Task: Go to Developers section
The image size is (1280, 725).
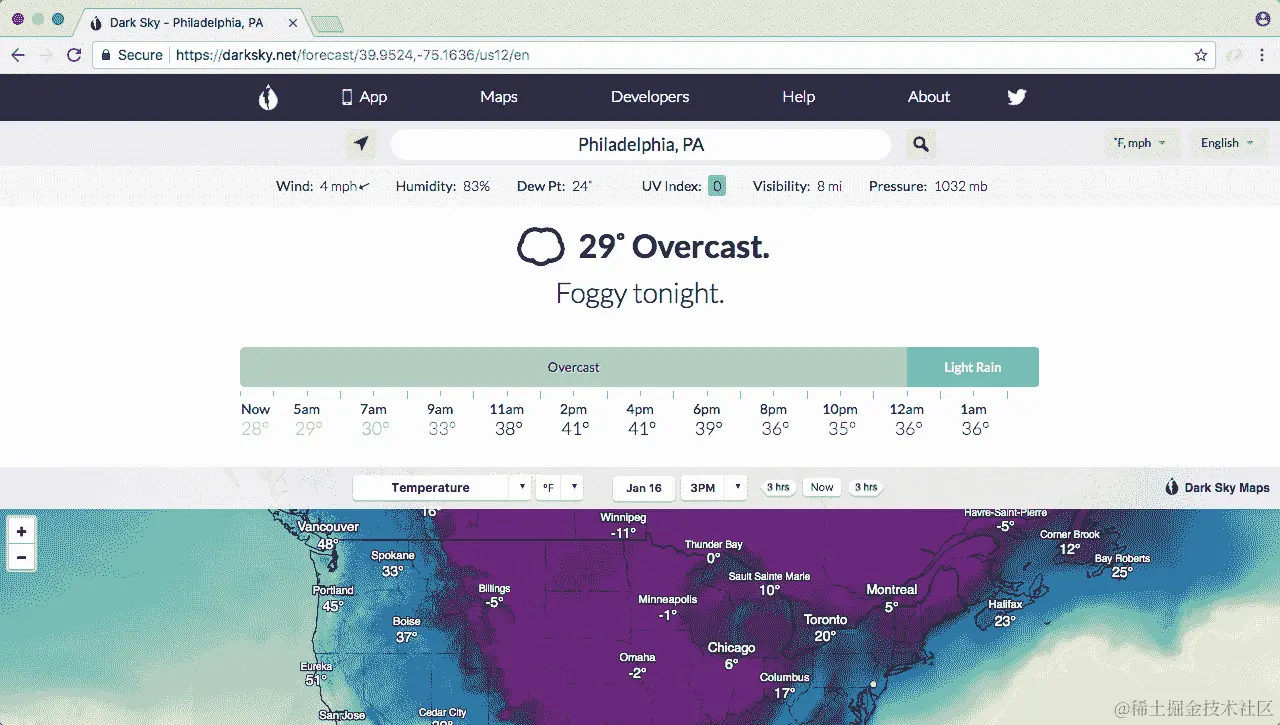Action: (x=650, y=97)
